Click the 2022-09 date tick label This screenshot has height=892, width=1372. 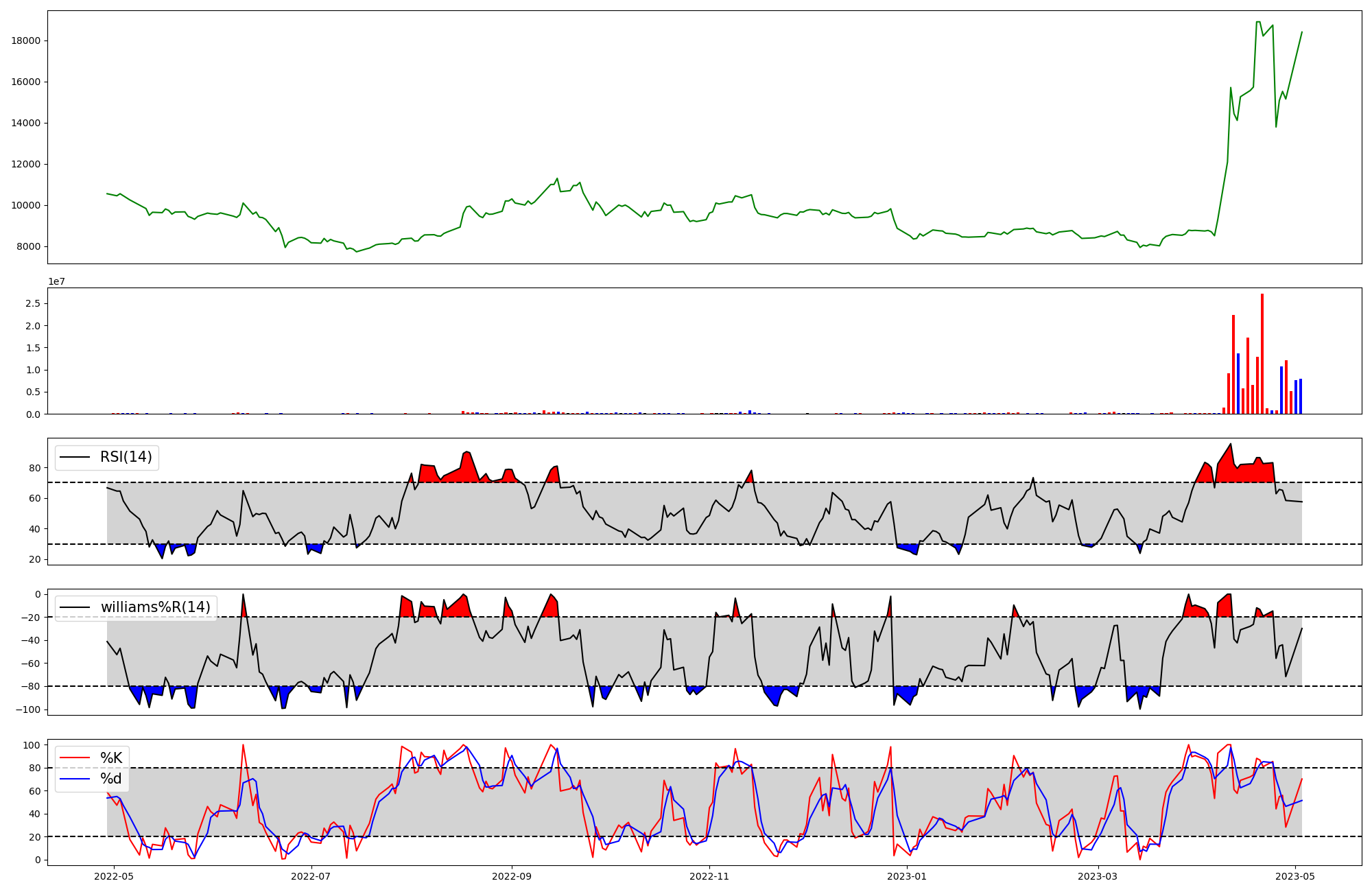(512, 876)
